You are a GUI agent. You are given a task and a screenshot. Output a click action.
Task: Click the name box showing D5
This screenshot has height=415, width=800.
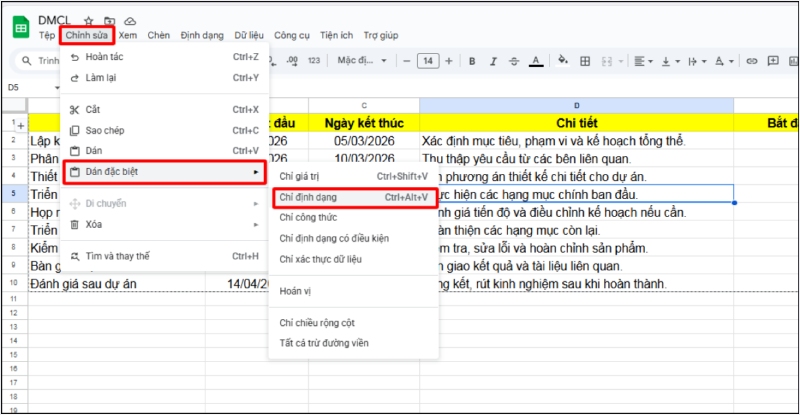tap(31, 87)
